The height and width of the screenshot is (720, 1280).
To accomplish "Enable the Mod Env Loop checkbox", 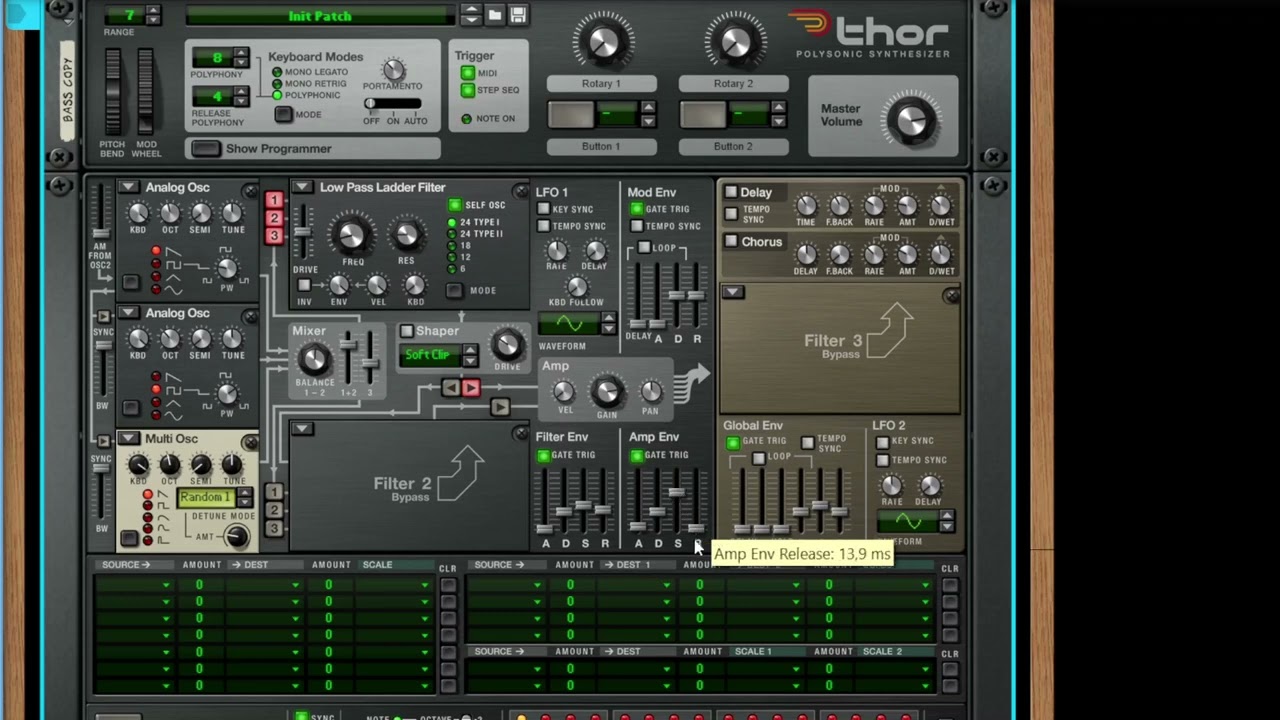I will [x=644, y=247].
